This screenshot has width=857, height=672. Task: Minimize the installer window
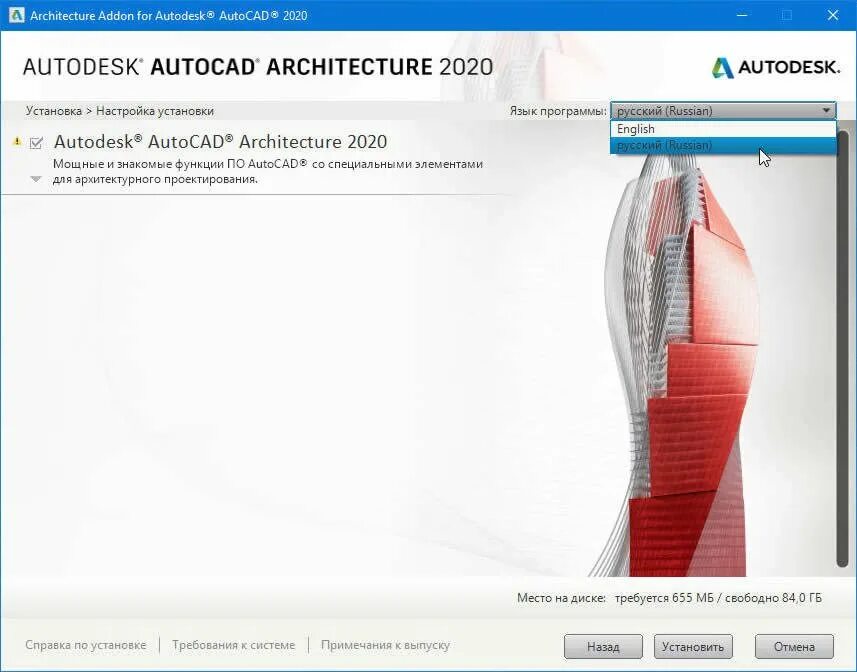coord(742,15)
